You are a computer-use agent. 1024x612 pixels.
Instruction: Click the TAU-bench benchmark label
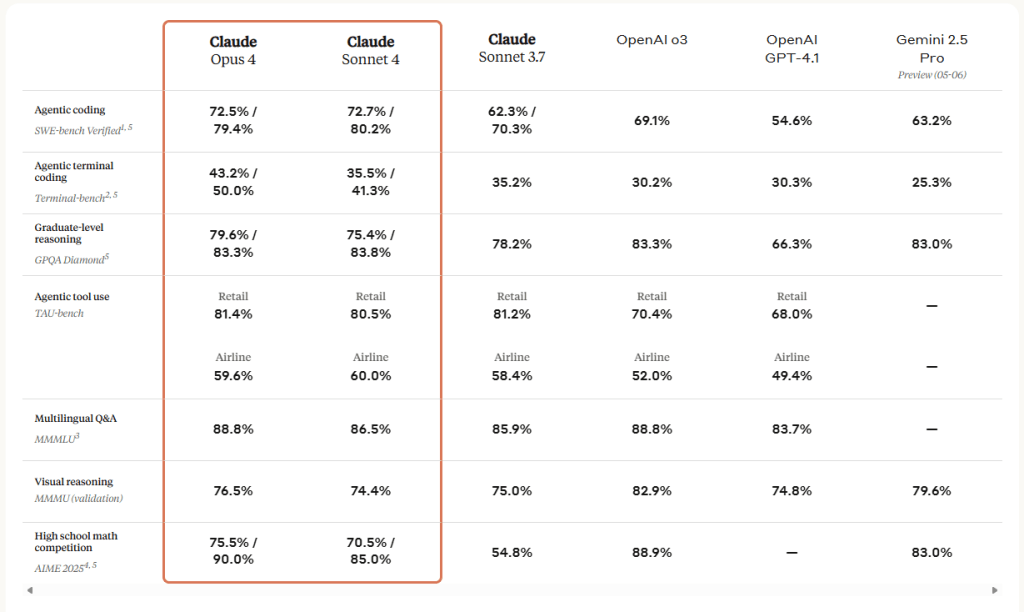[59, 313]
